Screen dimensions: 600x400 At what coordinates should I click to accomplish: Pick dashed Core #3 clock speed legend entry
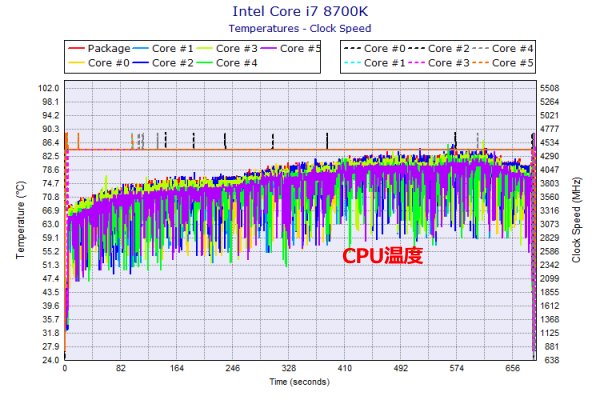pyautogui.click(x=439, y=63)
